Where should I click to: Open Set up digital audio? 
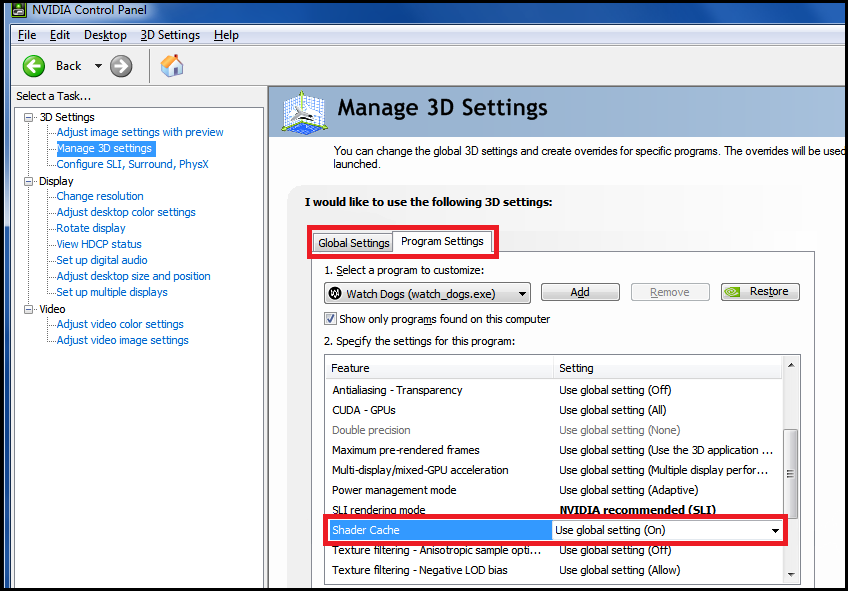coord(101,260)
